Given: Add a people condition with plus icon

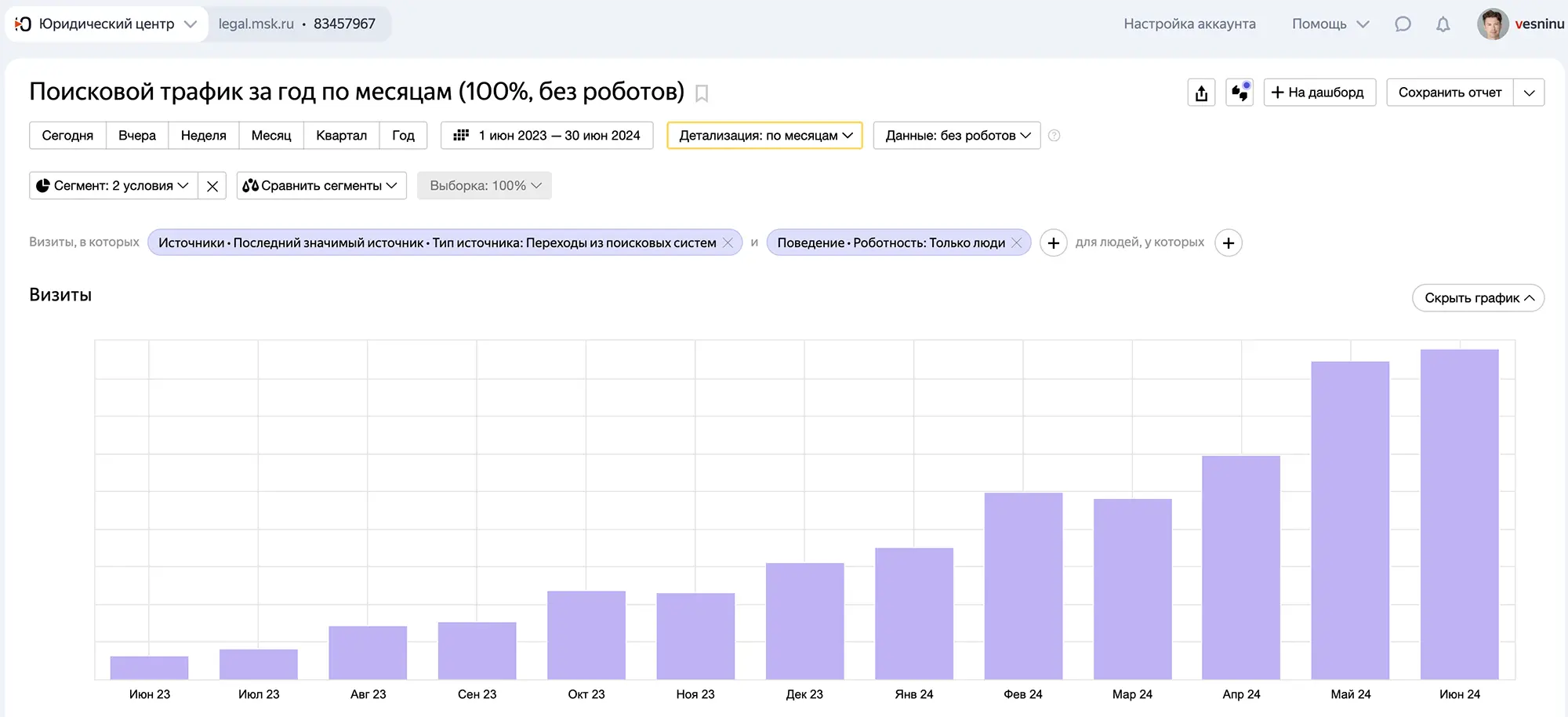Looking at the screenshot, I should coord(1228,243).
